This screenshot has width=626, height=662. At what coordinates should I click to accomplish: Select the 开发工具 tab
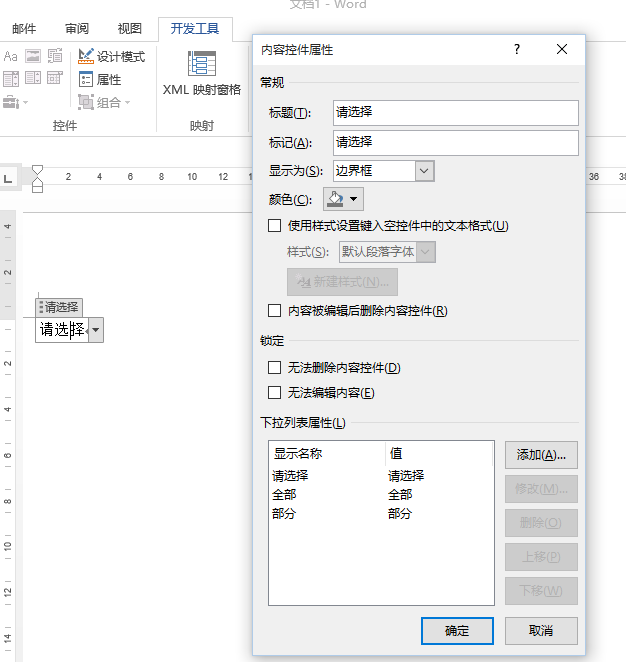click(195, 29)
